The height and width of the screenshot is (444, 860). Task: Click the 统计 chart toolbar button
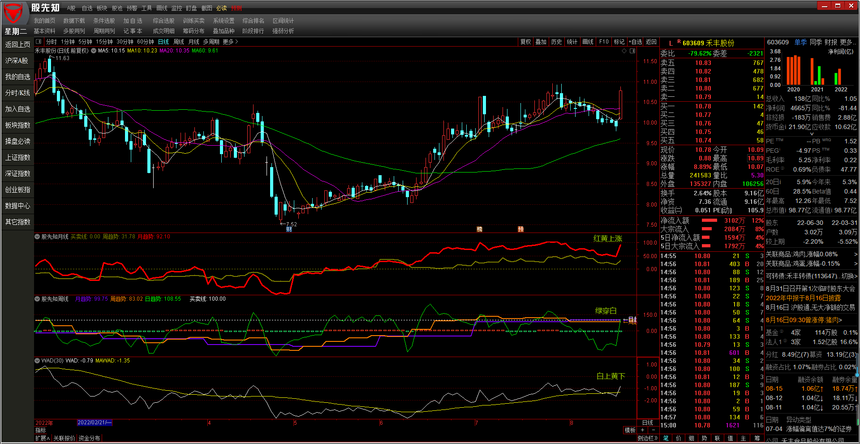coord(573,42)
